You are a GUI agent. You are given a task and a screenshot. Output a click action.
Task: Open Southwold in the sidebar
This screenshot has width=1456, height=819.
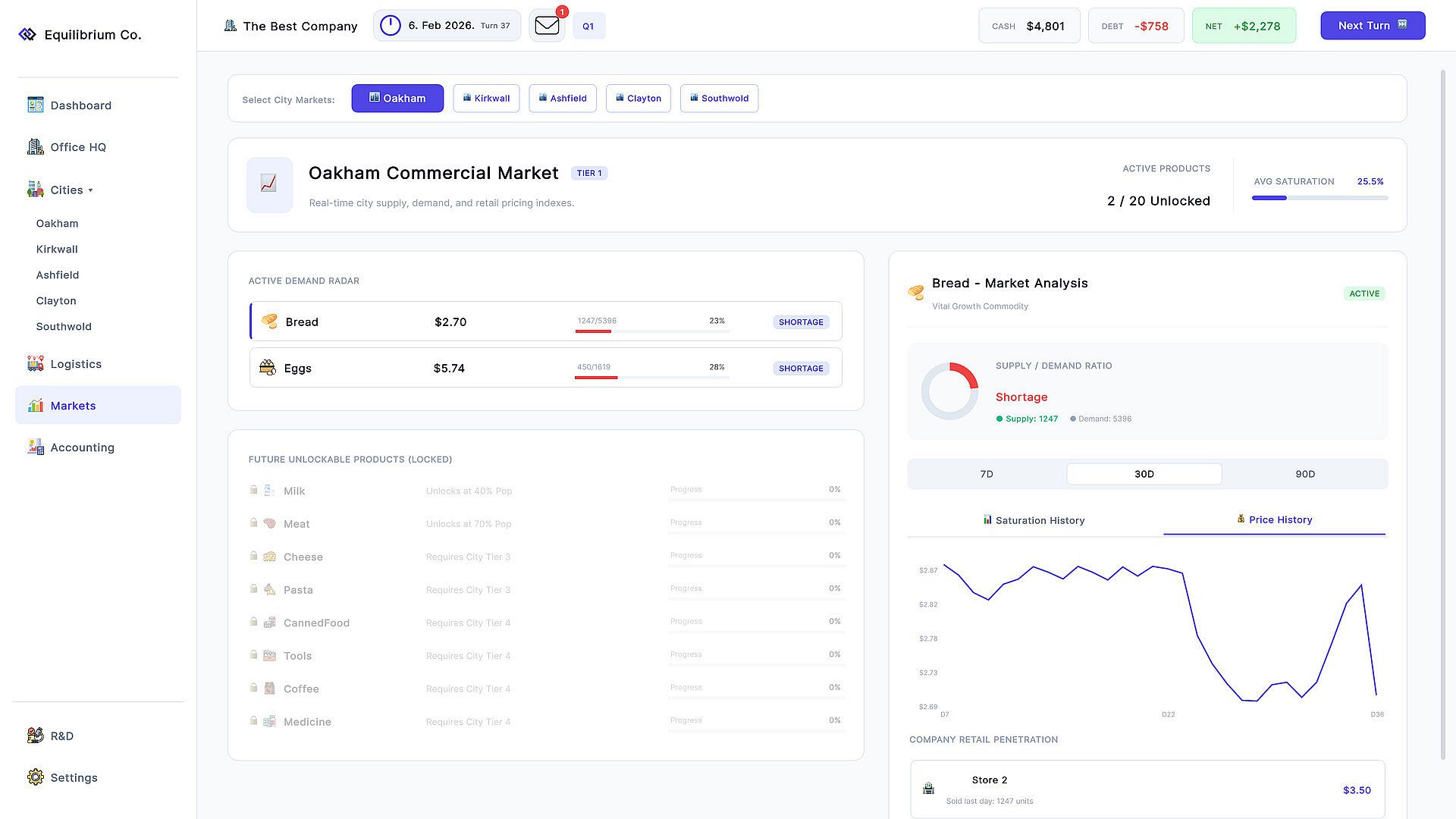pos(64,326)
